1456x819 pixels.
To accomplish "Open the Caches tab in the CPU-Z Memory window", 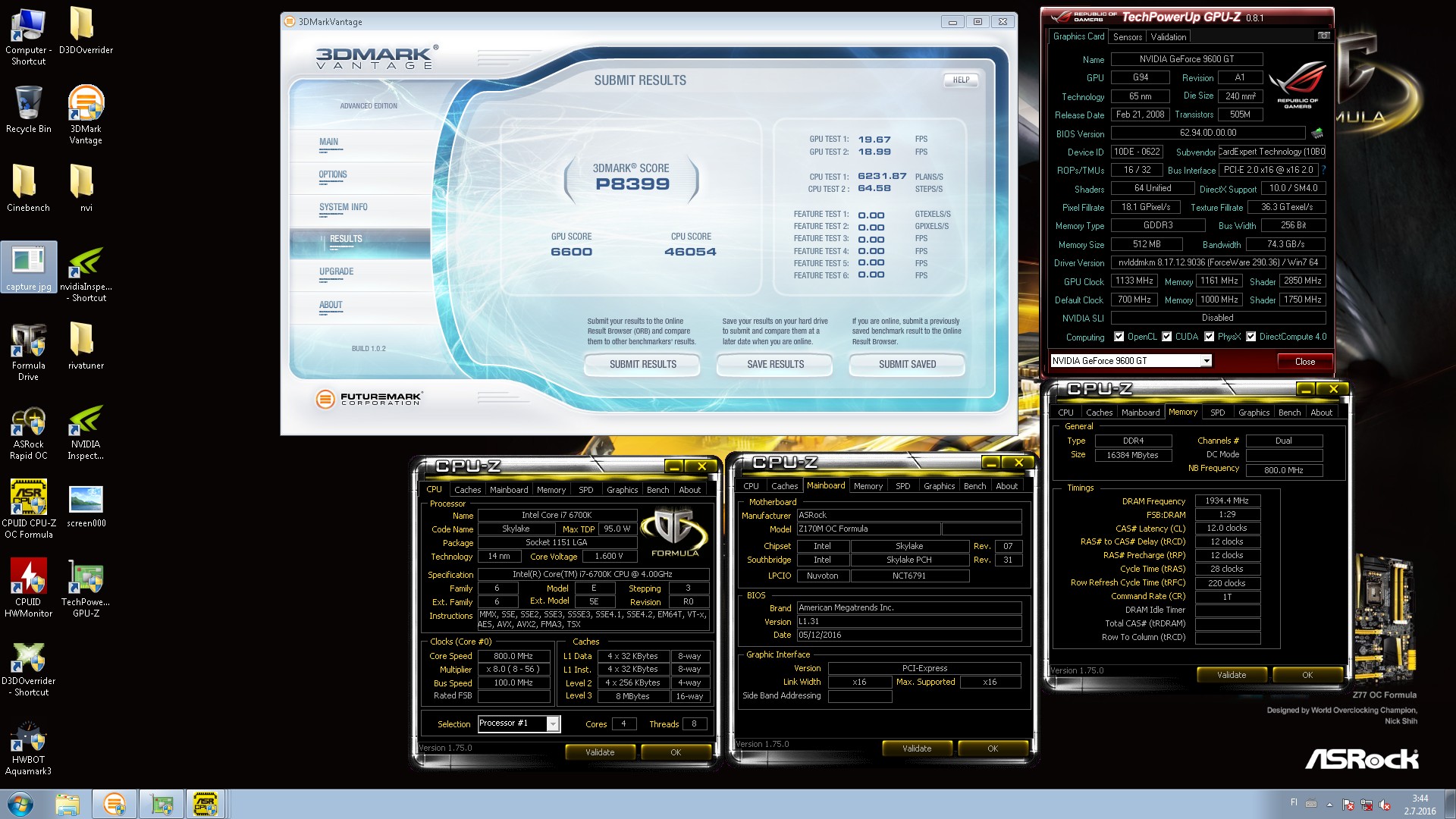I will tap(1099, 413).
